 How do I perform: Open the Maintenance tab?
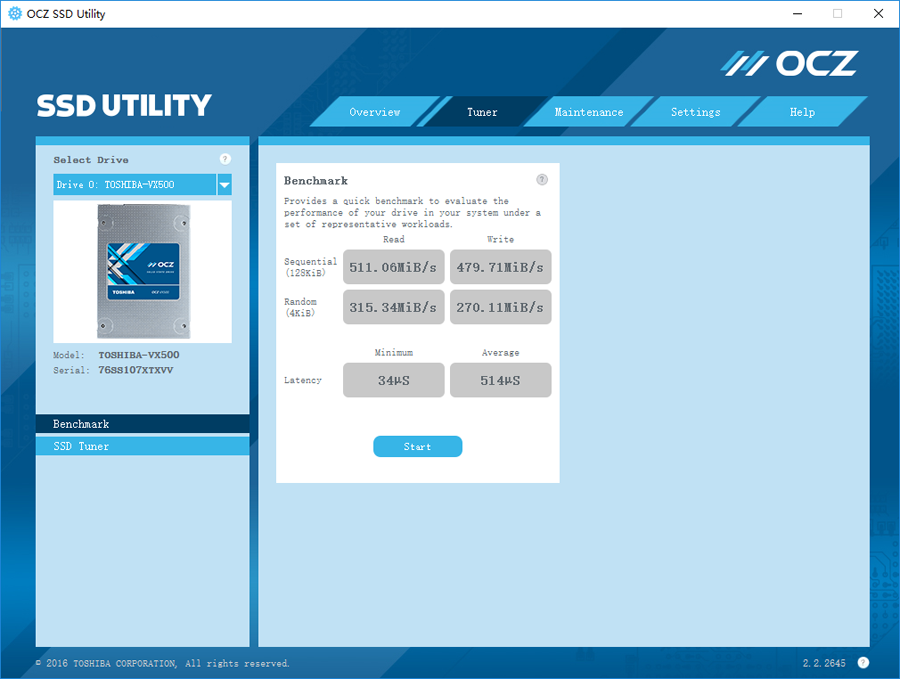coord(589,112)
